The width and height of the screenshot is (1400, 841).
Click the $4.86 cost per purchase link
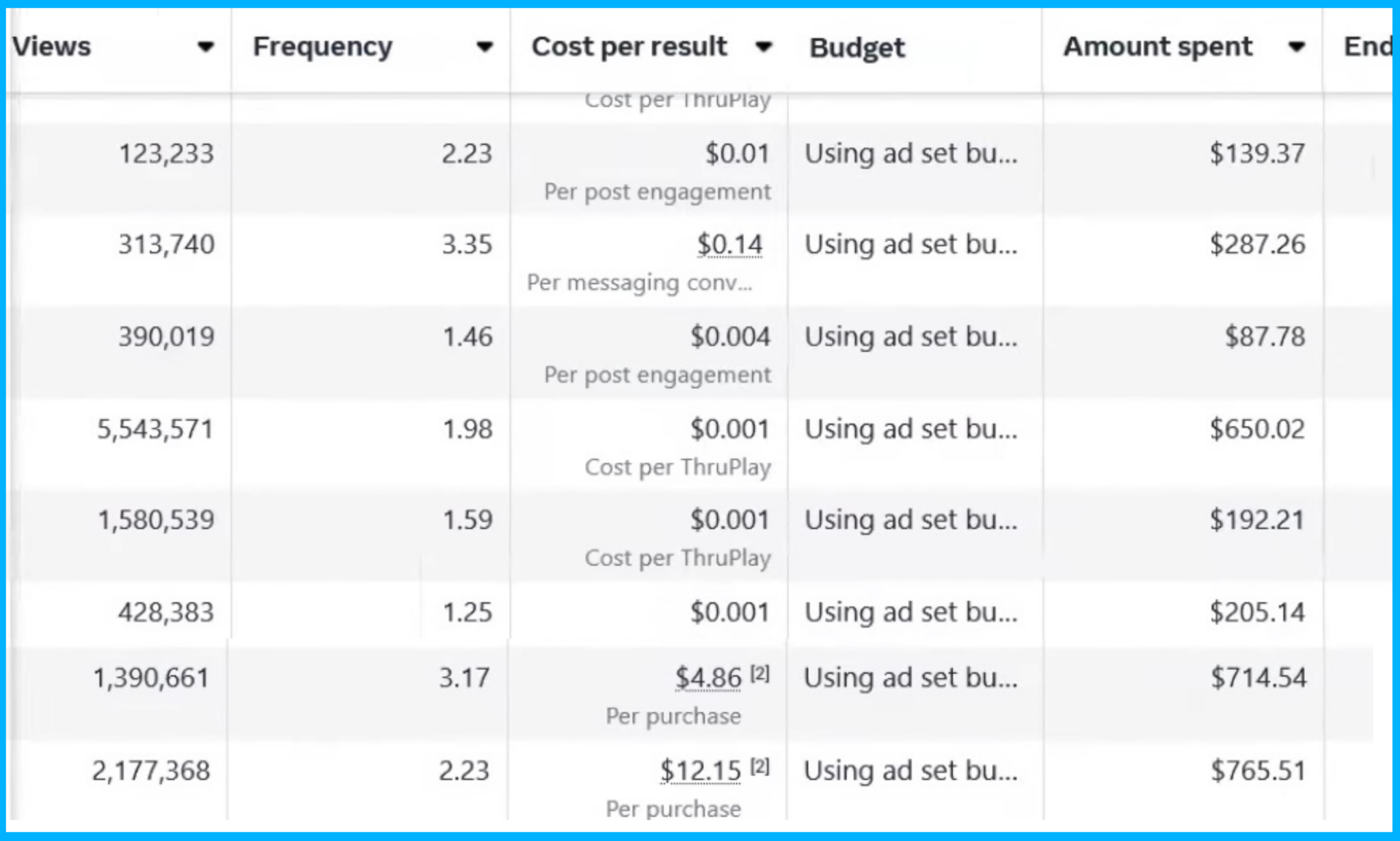[708, 678]
